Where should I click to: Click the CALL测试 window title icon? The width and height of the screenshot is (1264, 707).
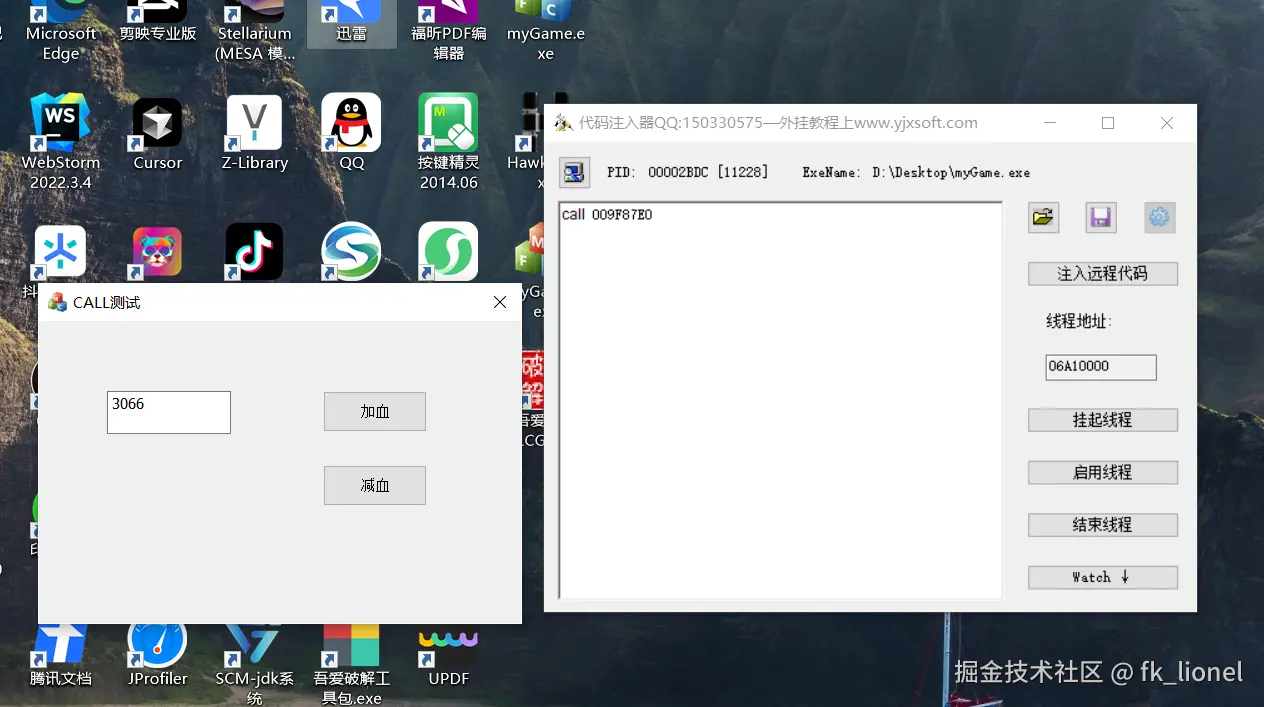pyautogui.click(x=57, y=302)
